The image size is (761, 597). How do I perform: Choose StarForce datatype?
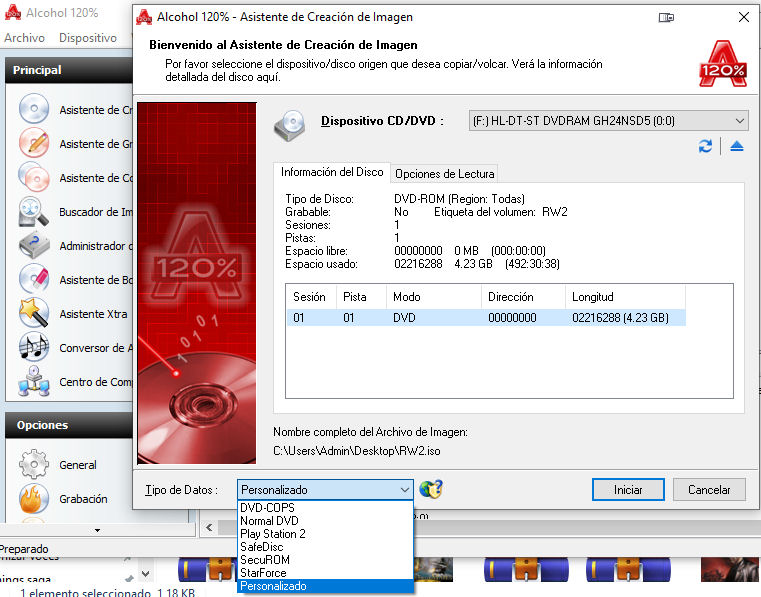point(325,573)
